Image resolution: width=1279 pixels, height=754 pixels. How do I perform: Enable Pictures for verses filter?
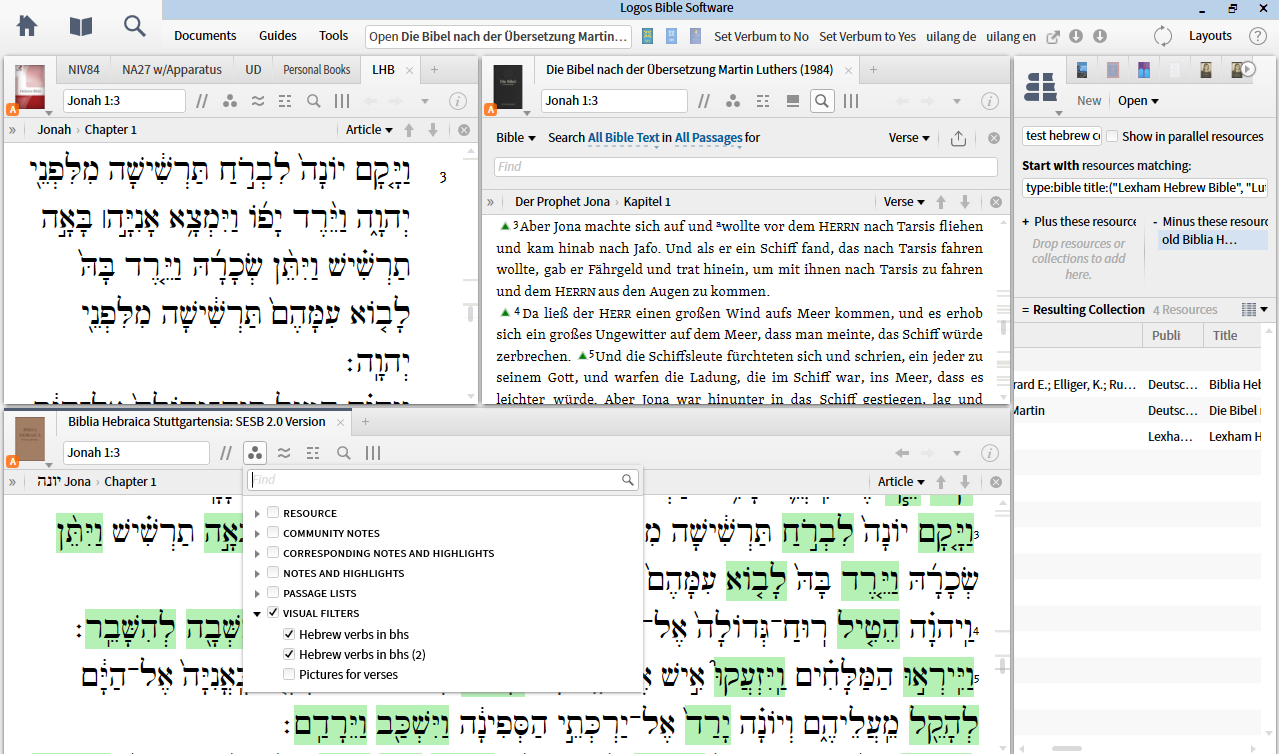pyautogui.click(x=289, y=674)
